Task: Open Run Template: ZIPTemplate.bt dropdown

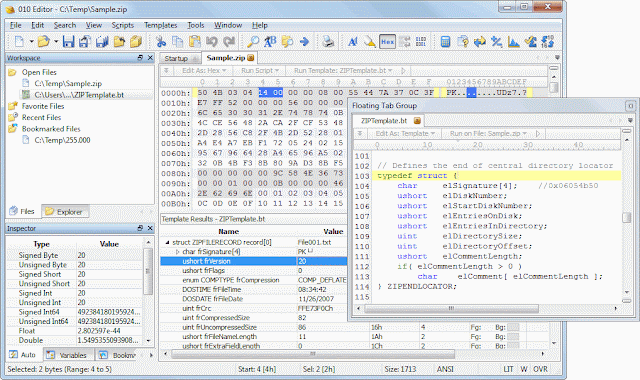Action: (343, 71)
